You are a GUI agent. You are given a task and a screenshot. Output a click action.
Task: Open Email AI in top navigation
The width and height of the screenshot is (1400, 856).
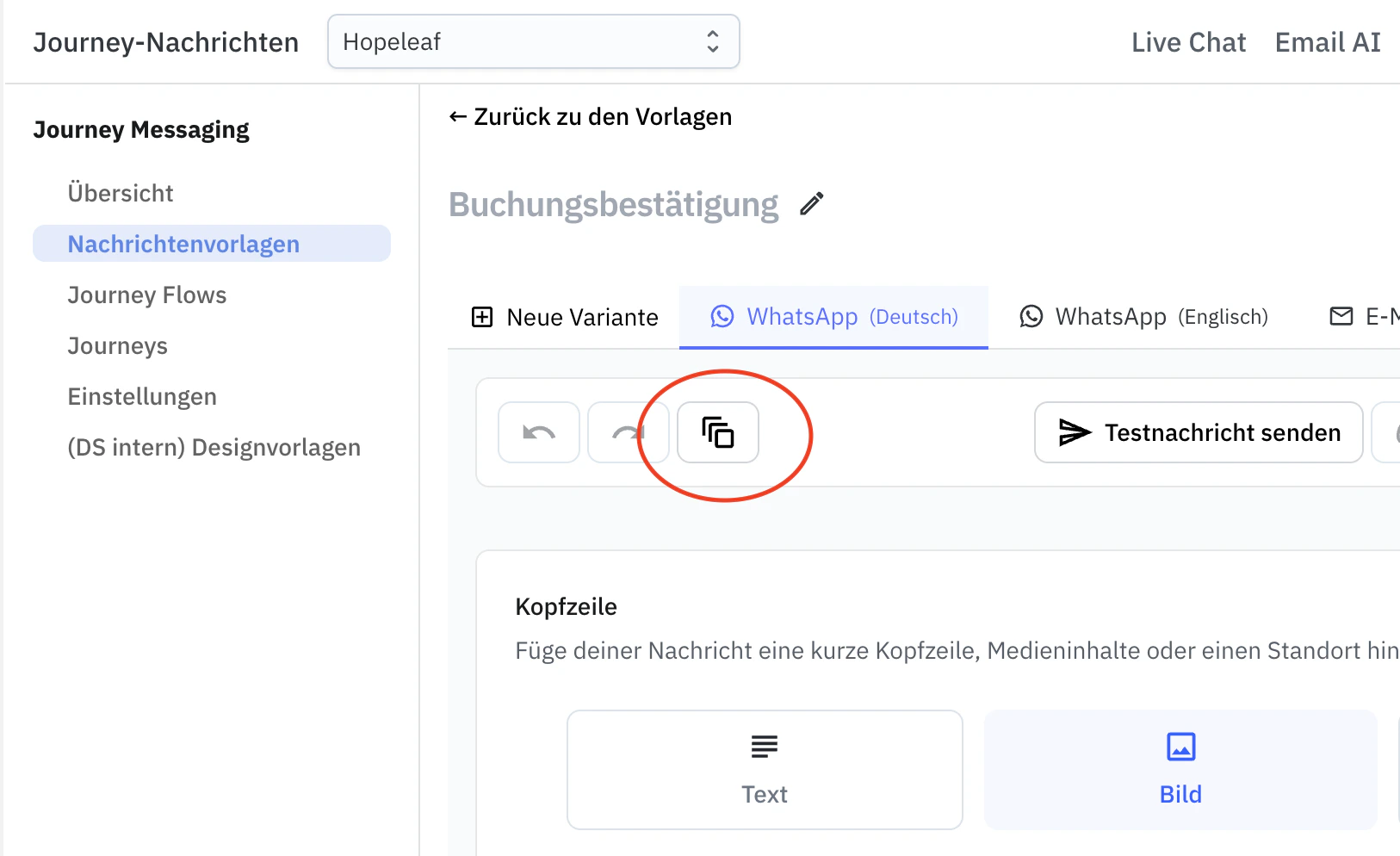1328,42
